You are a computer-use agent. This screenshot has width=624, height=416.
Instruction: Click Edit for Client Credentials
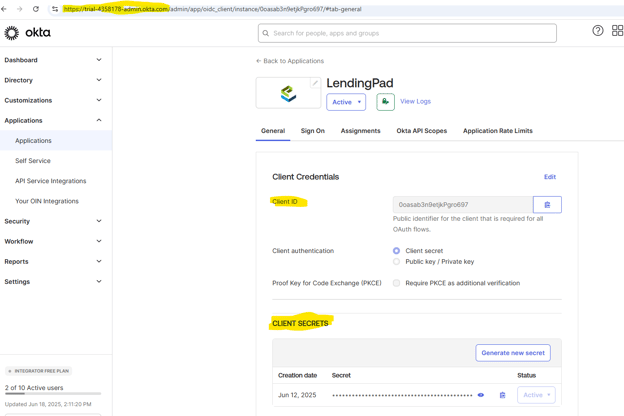[550, 177]
